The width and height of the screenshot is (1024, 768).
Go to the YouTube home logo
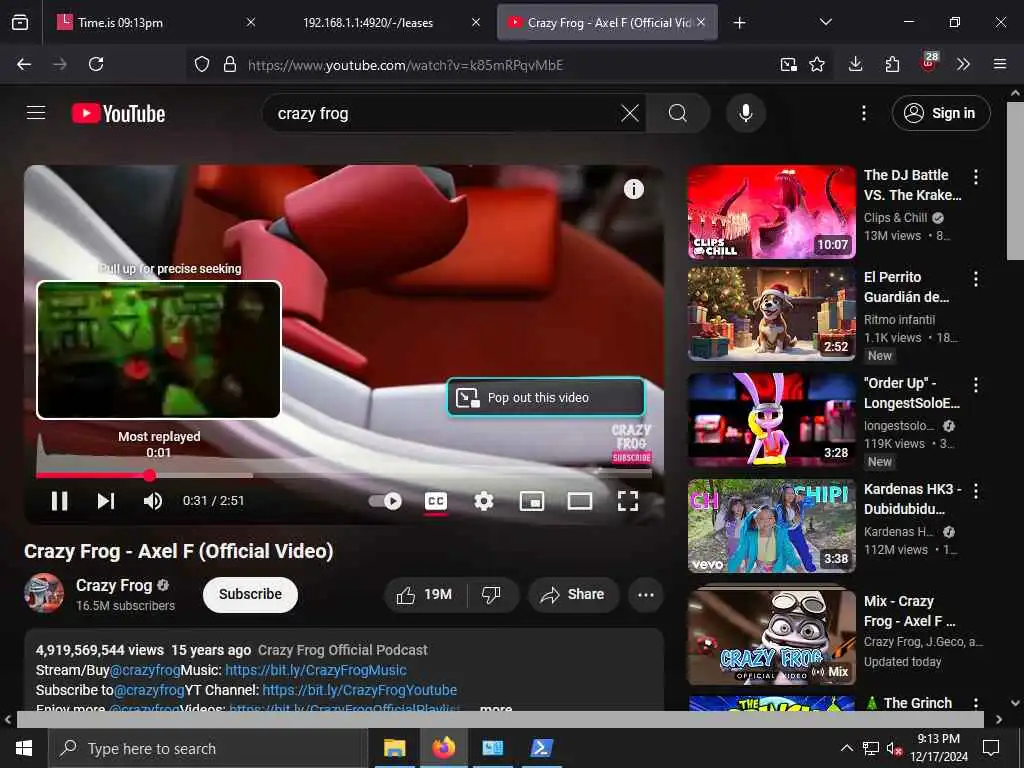(x=118, y=114)
